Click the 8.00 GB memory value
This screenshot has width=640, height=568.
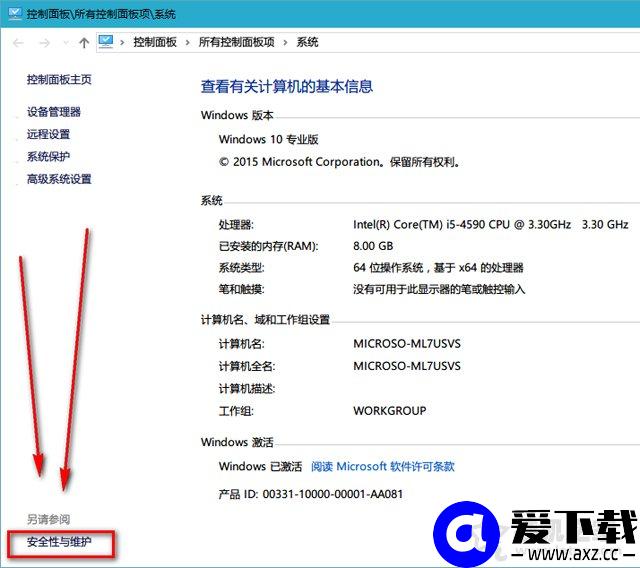coord(373,246)
